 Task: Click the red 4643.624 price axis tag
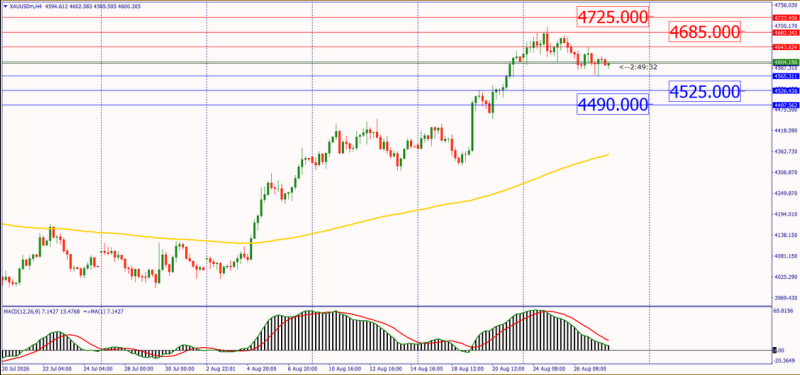(x=785, y=47)
